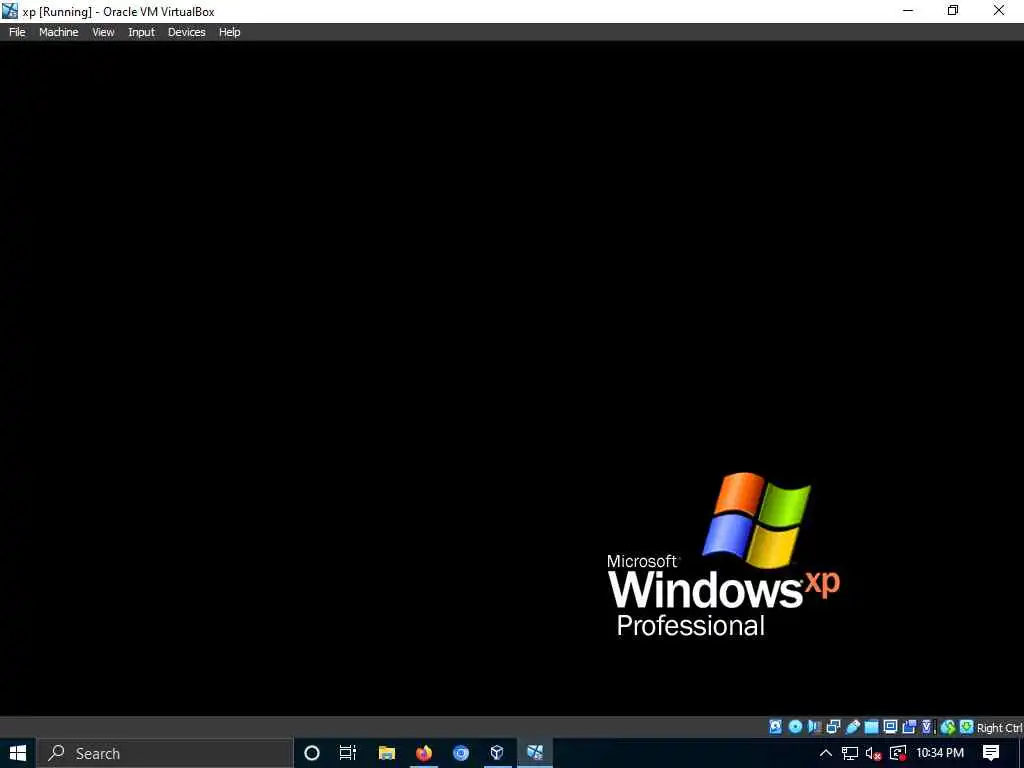Viewport: 1024px width, 768px height.
Task: Click the mouse integration status icon
Action: 948,727
